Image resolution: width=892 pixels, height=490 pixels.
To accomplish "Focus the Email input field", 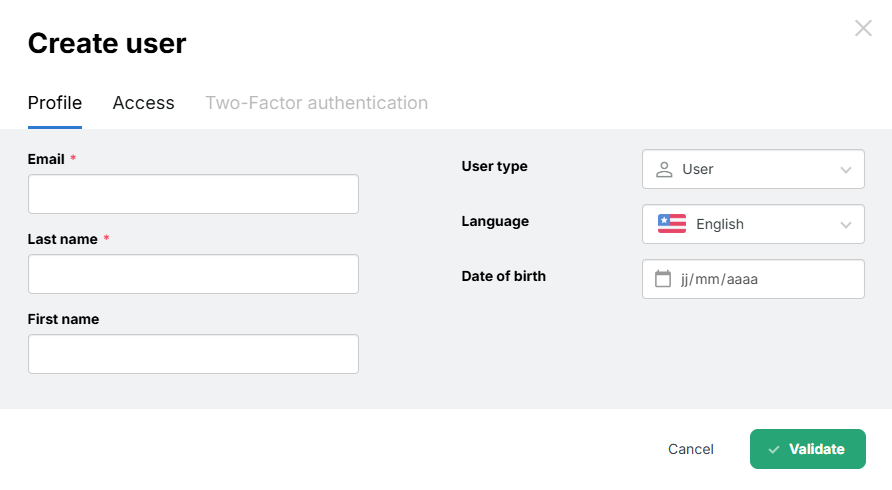I will pos(193,194).
